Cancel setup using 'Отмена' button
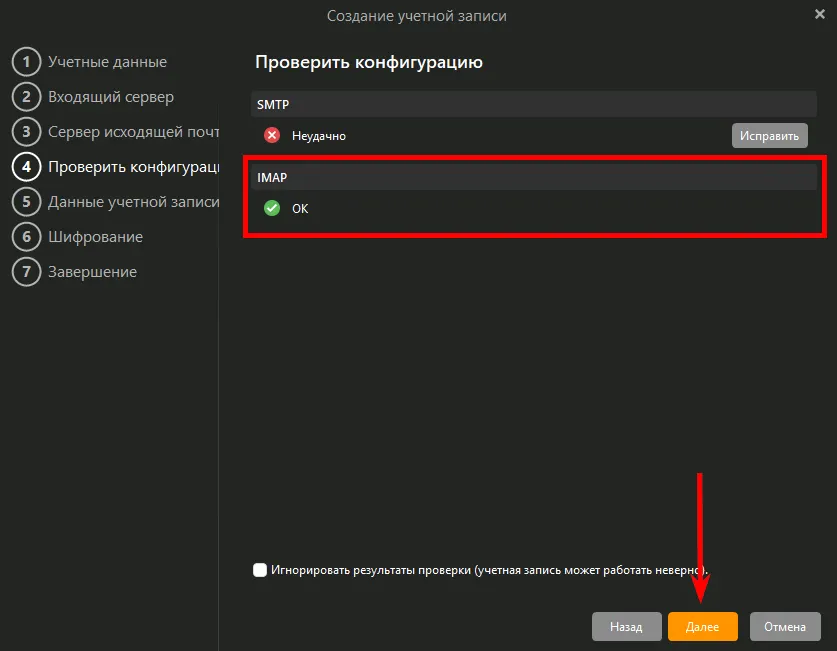This screenshot has width=837, height=651. 785,627
